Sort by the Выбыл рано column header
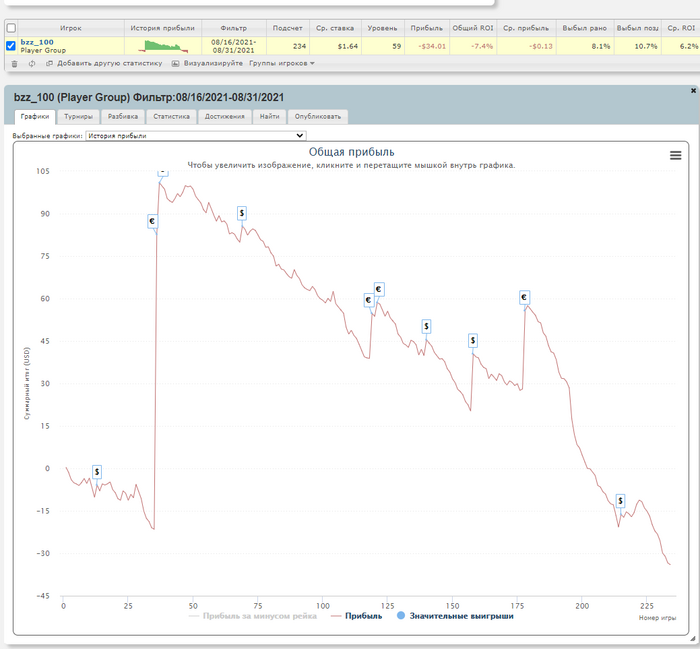This screenshot has width=700, height=649. (584, 28)
